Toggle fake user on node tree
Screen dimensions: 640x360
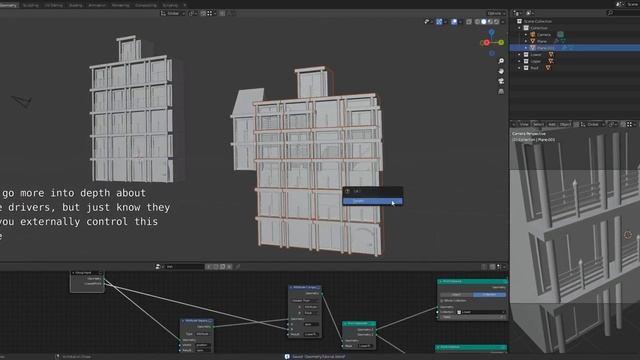coord(216,267)
